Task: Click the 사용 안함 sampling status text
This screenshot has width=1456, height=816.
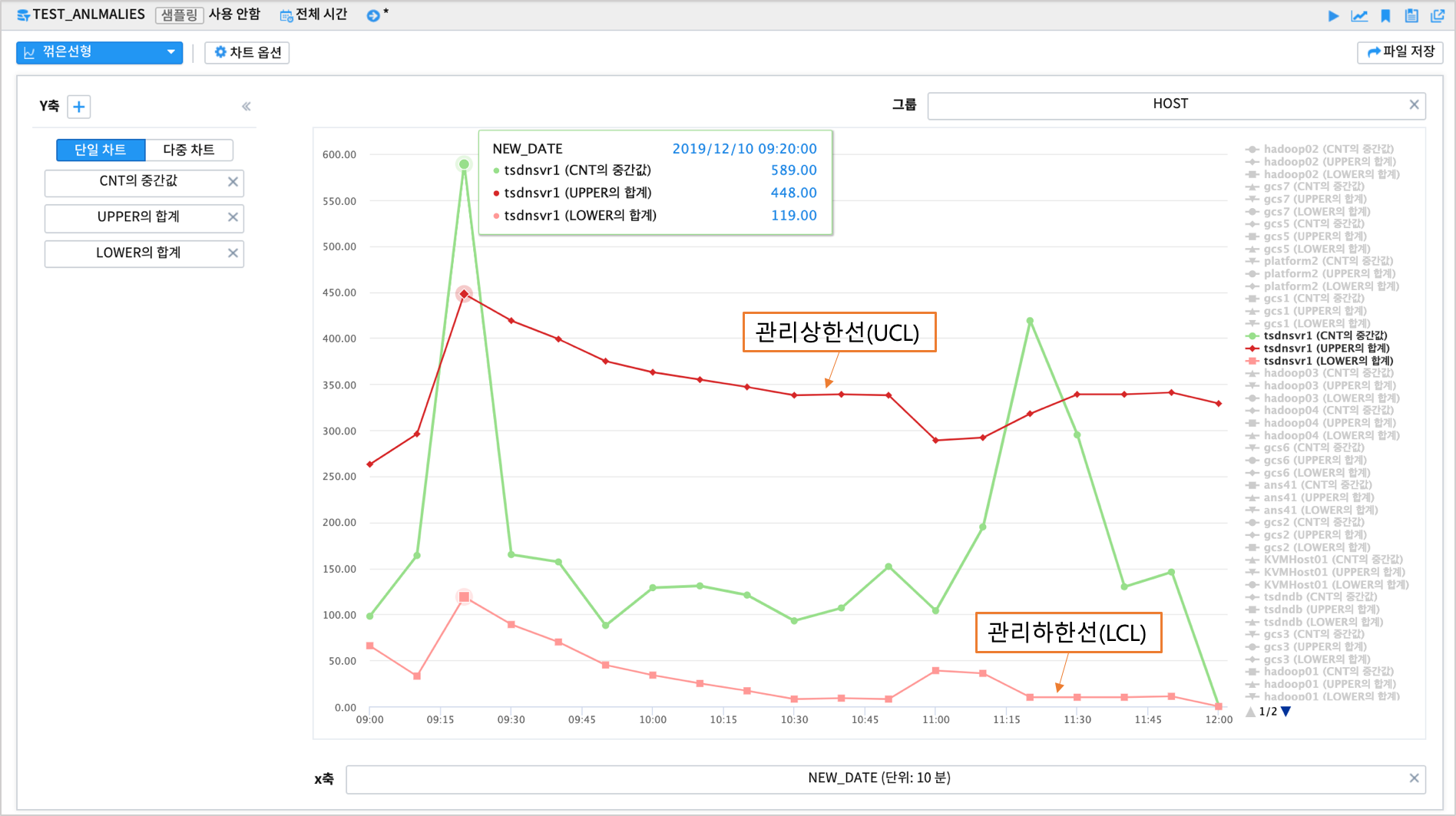Action: click(x=235, y=15)
